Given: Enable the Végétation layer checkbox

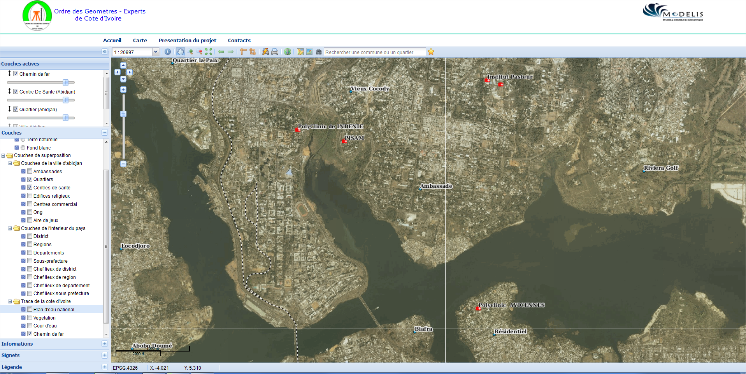Looking at the screenshot, I should 29,318.
